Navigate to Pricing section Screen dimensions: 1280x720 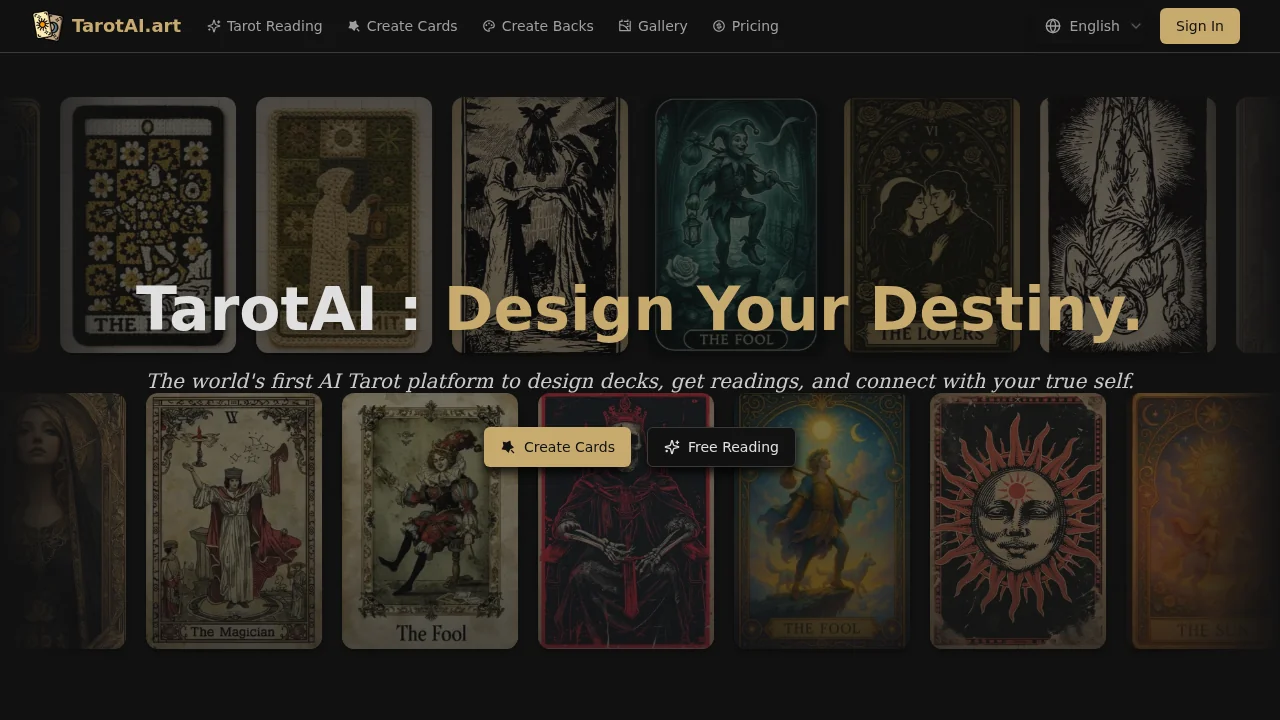click(754, 26)
